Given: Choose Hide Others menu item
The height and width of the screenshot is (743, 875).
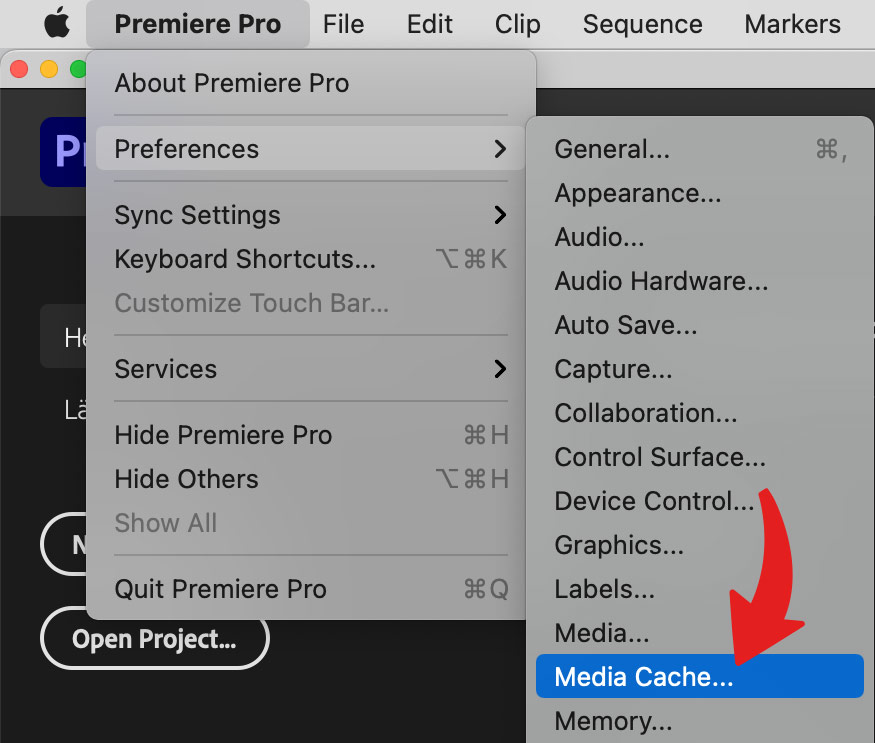Looking at the screenshot, I should point(310,479).
